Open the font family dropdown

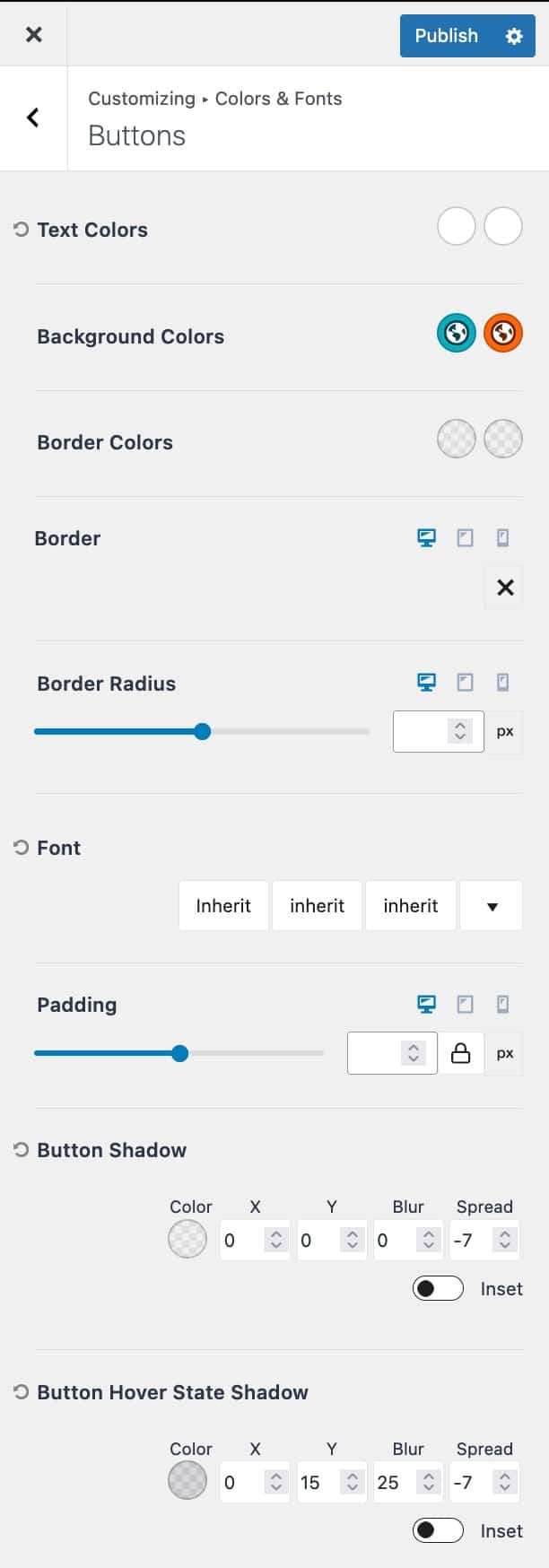click(x=491, y=906)
